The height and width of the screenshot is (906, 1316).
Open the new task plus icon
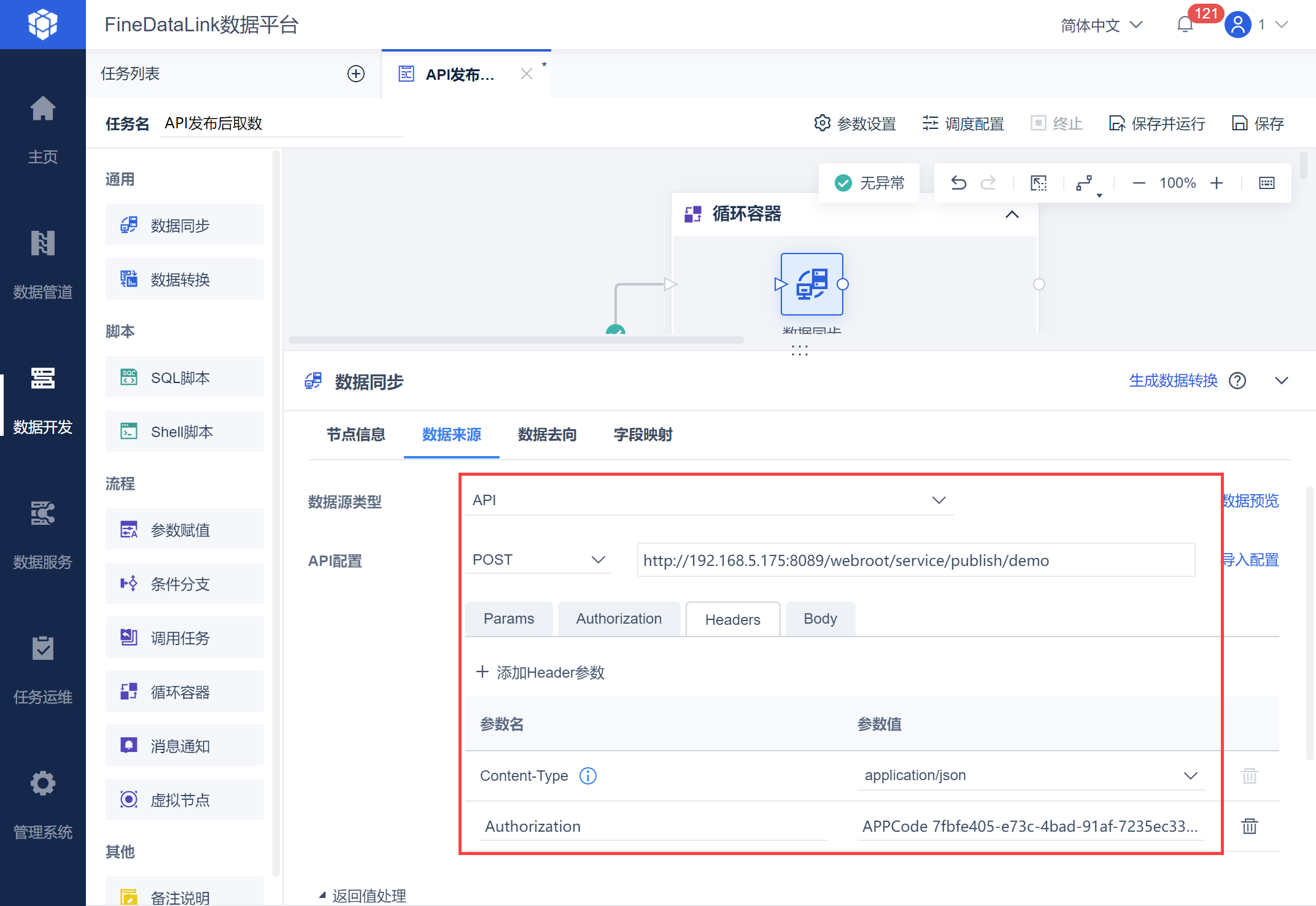pyautogui.click(x=356, y=74)
